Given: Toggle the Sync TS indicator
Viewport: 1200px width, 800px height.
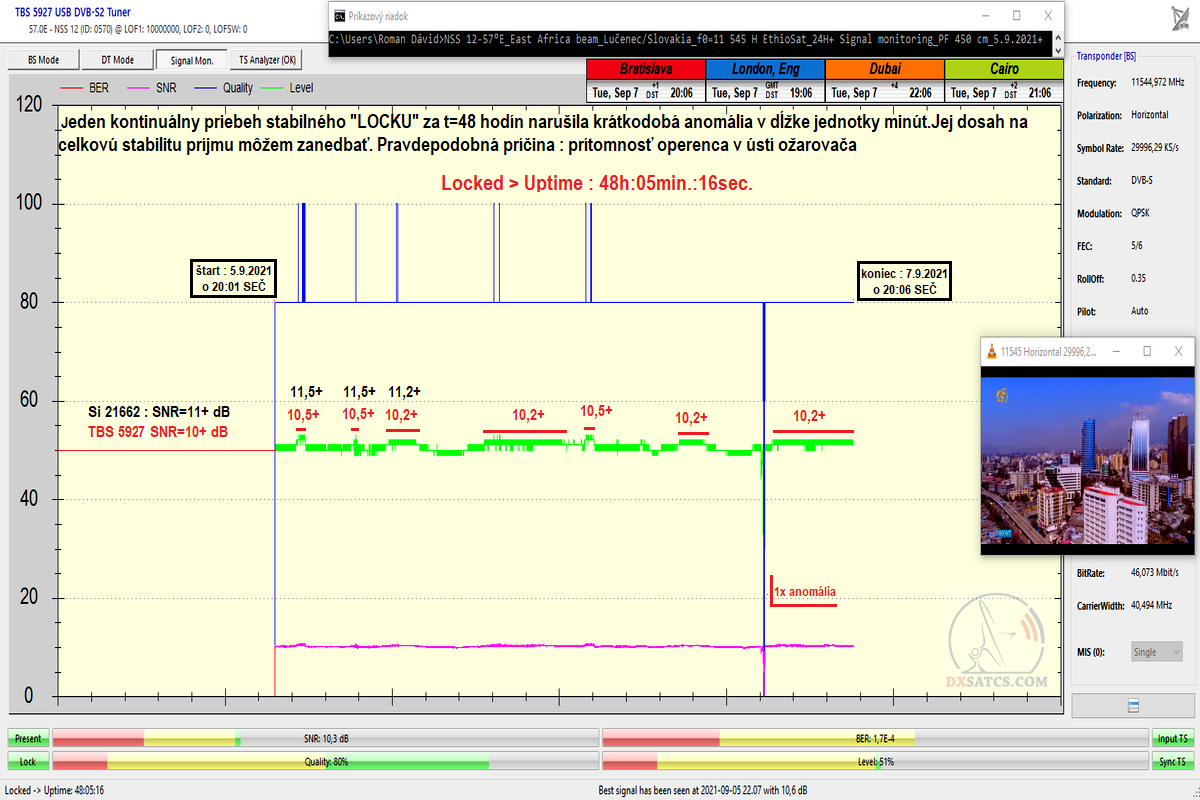Looking at the screenshot, I should (x=1172, y=761).
